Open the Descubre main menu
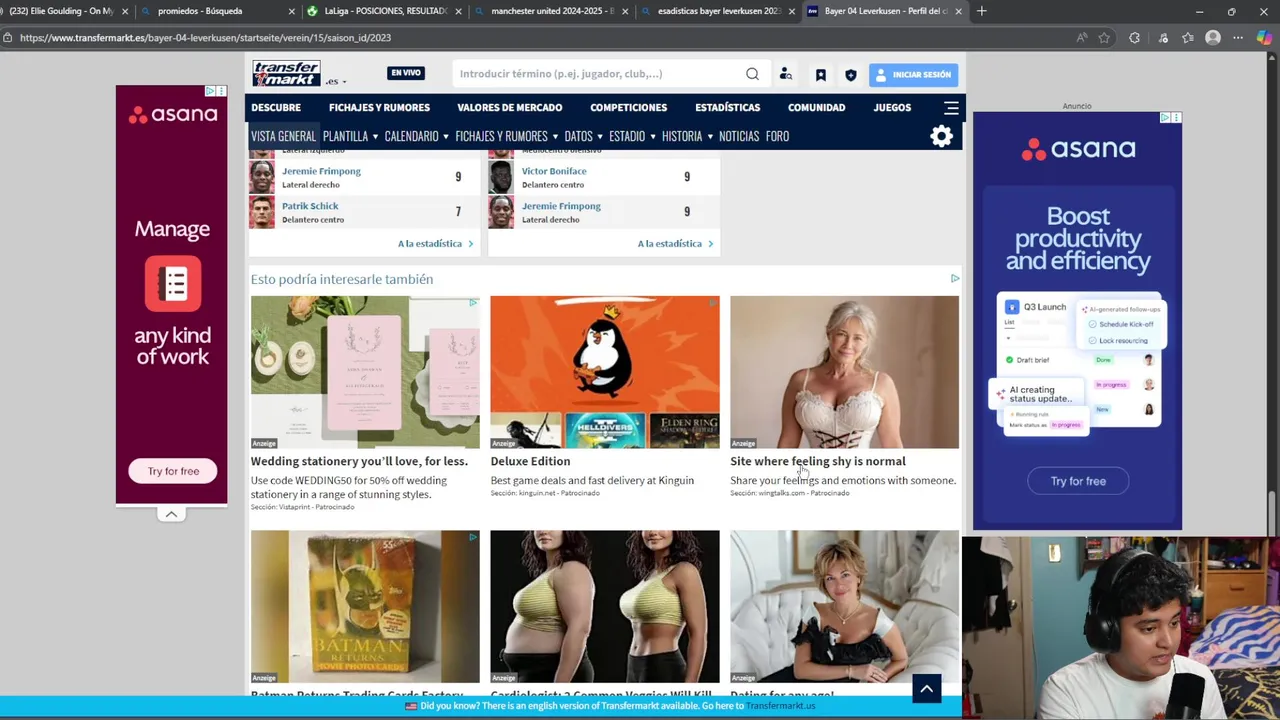Image resolution: width=1280 pixels, height=720 pixels. 276,108
